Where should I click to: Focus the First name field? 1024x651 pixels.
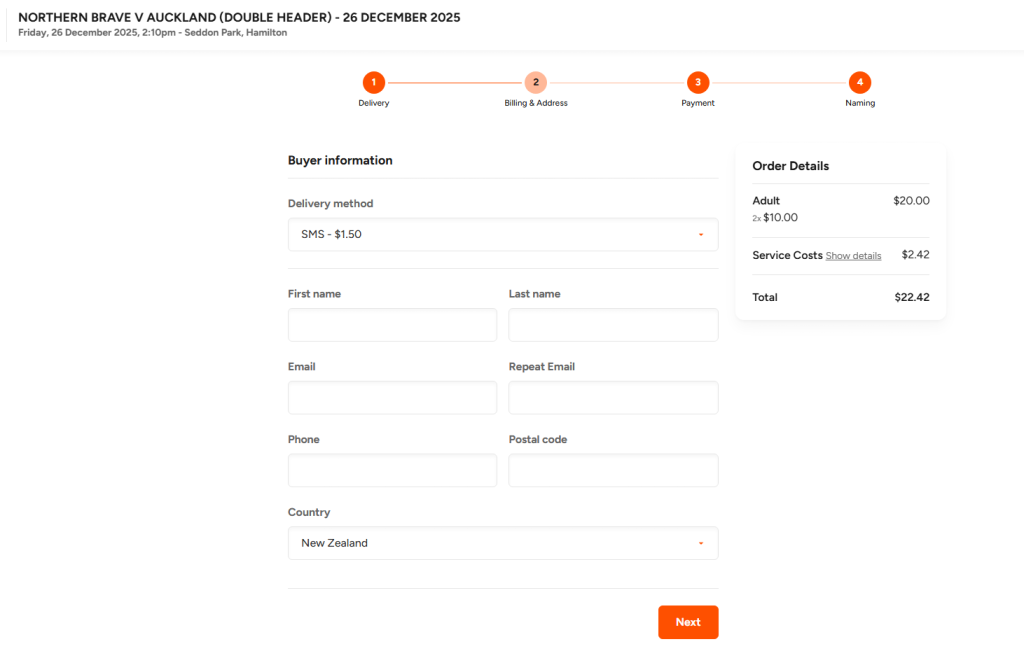click(x=392, y=325)
